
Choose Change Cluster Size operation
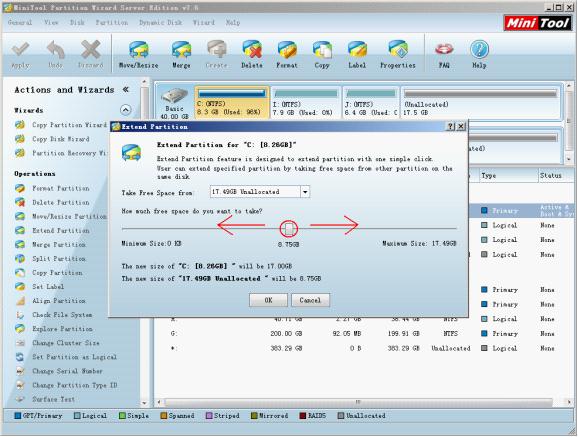[x=57, y=343]
